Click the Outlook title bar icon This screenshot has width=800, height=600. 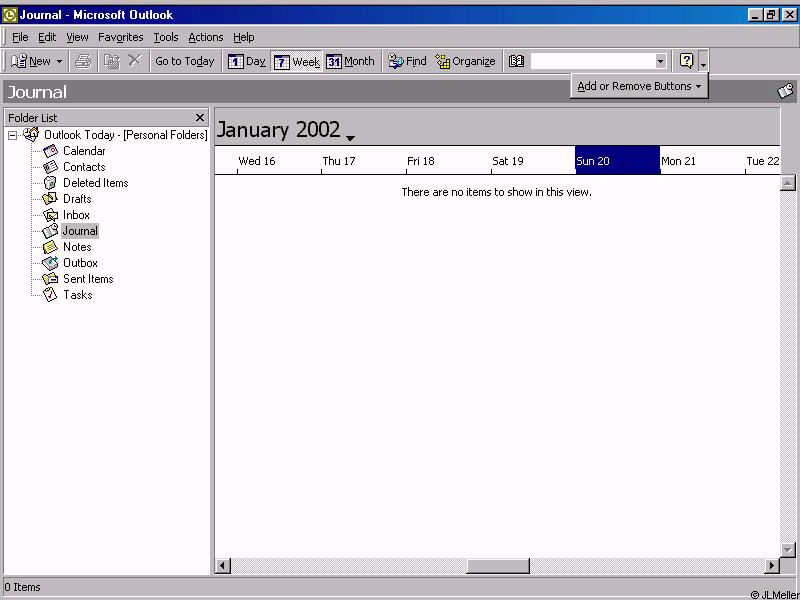pos(10,15)
